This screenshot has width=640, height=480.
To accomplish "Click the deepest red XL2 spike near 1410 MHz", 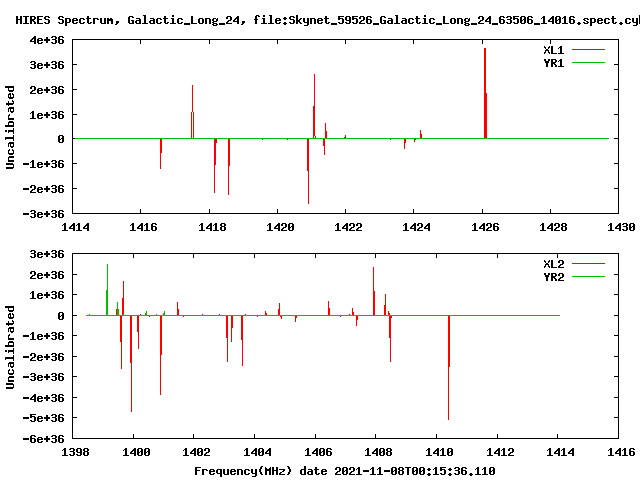I will (x=449, y=367).
